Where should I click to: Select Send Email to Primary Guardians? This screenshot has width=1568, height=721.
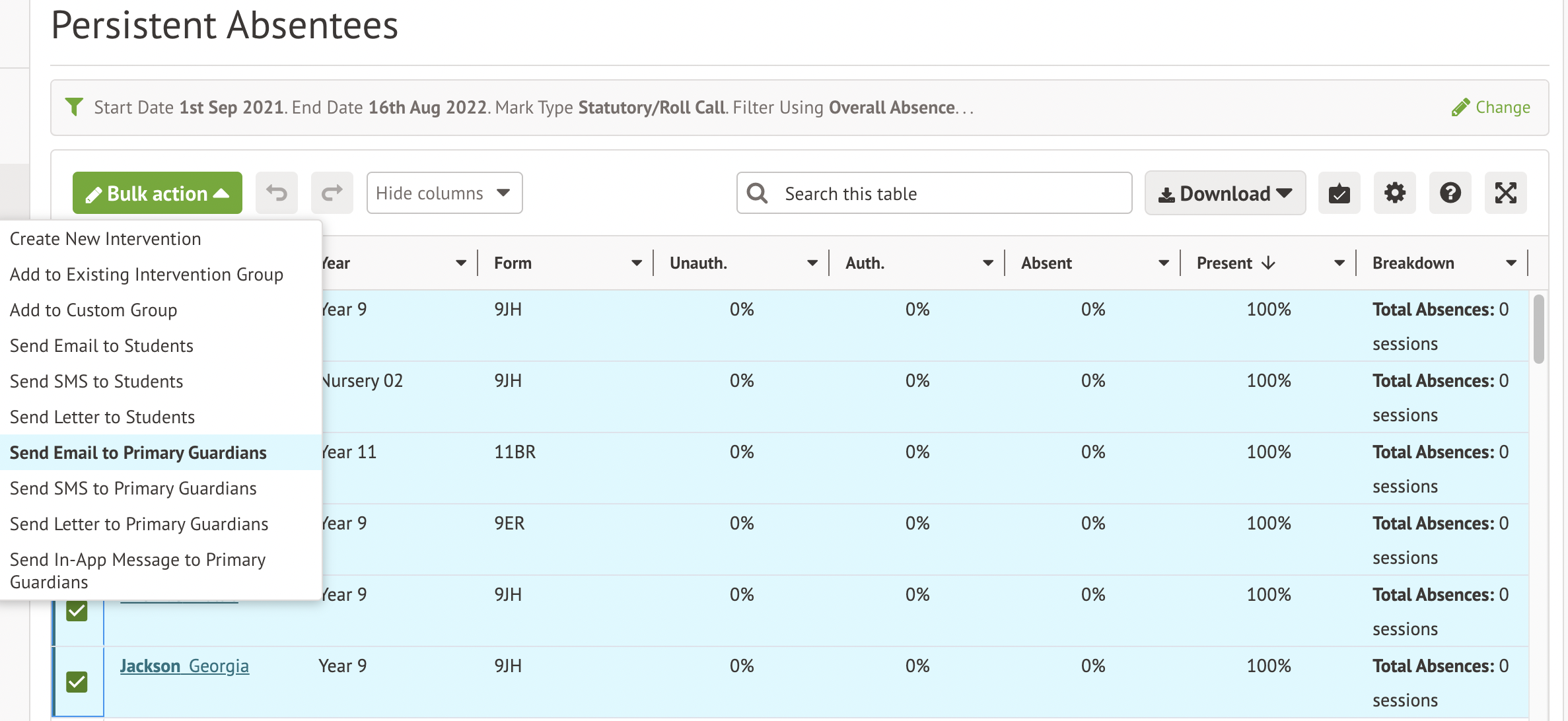[x=138, y=452]
